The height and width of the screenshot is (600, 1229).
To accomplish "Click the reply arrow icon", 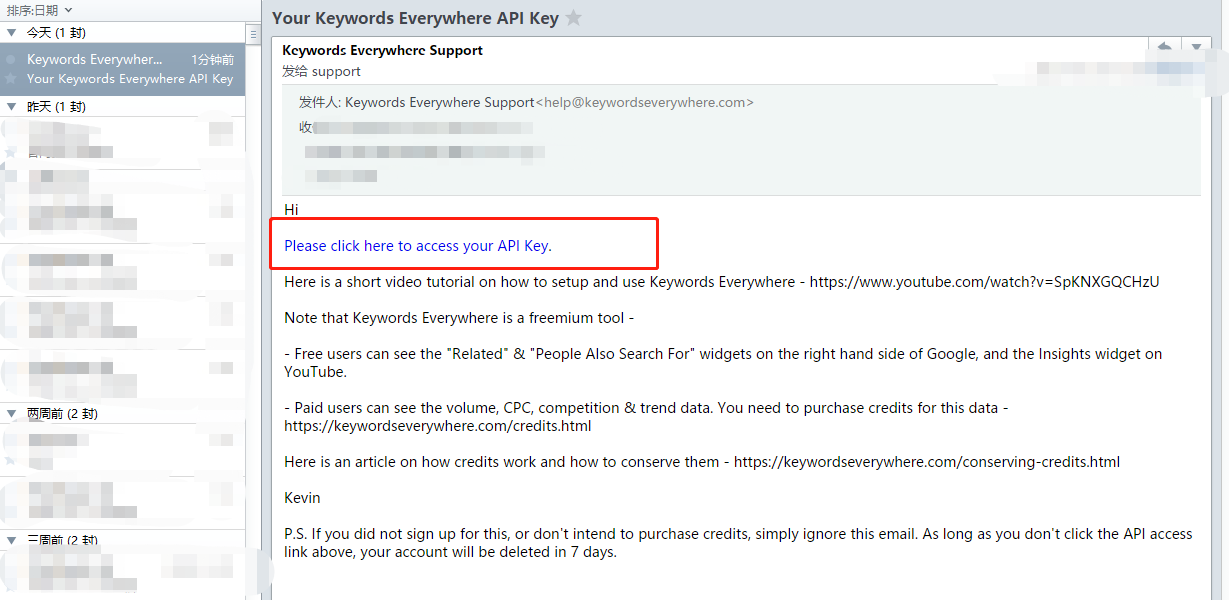I will point(1164,47).
